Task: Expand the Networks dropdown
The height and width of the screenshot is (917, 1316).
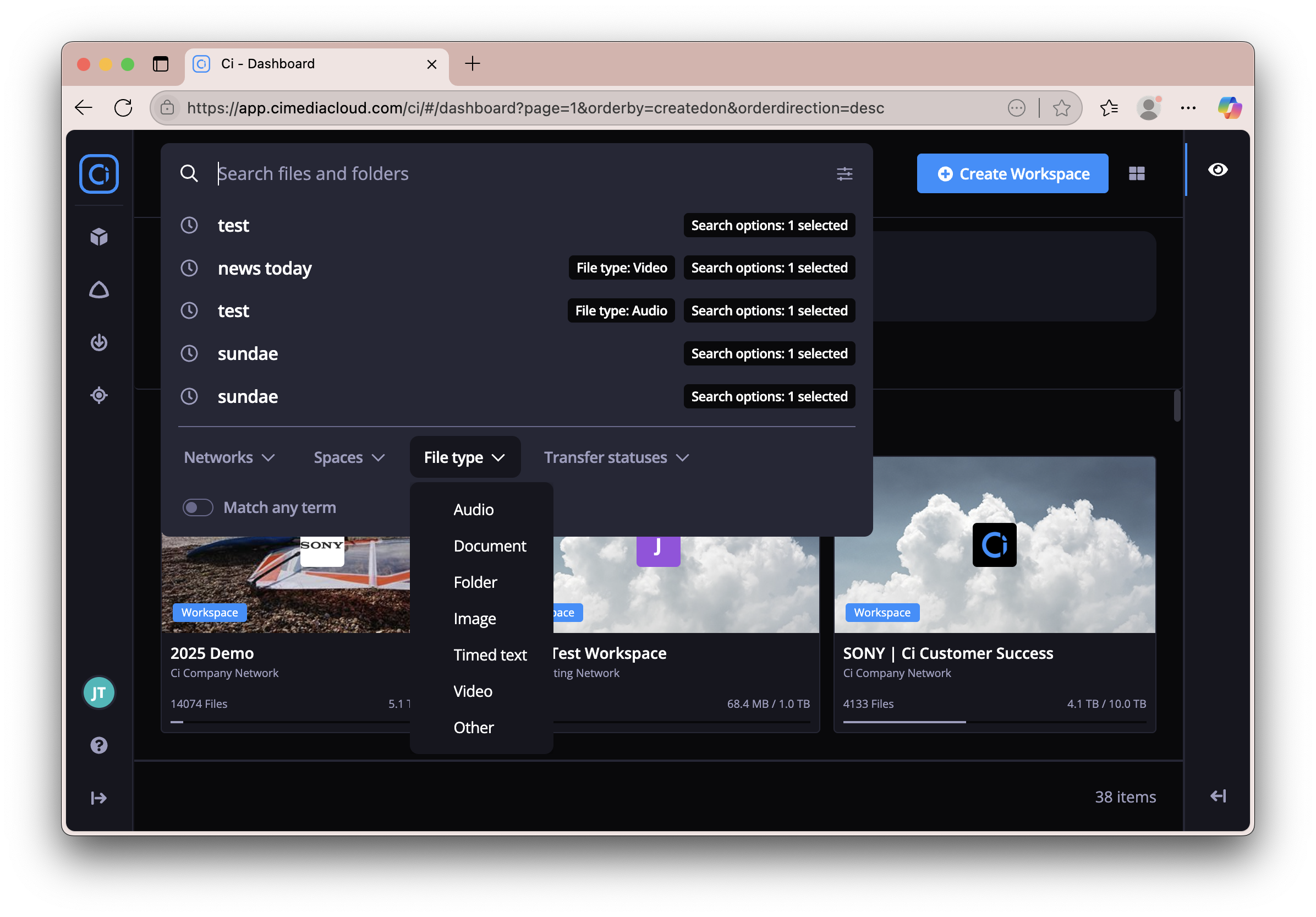Action: pyautogui.click(x=229, y=457)
